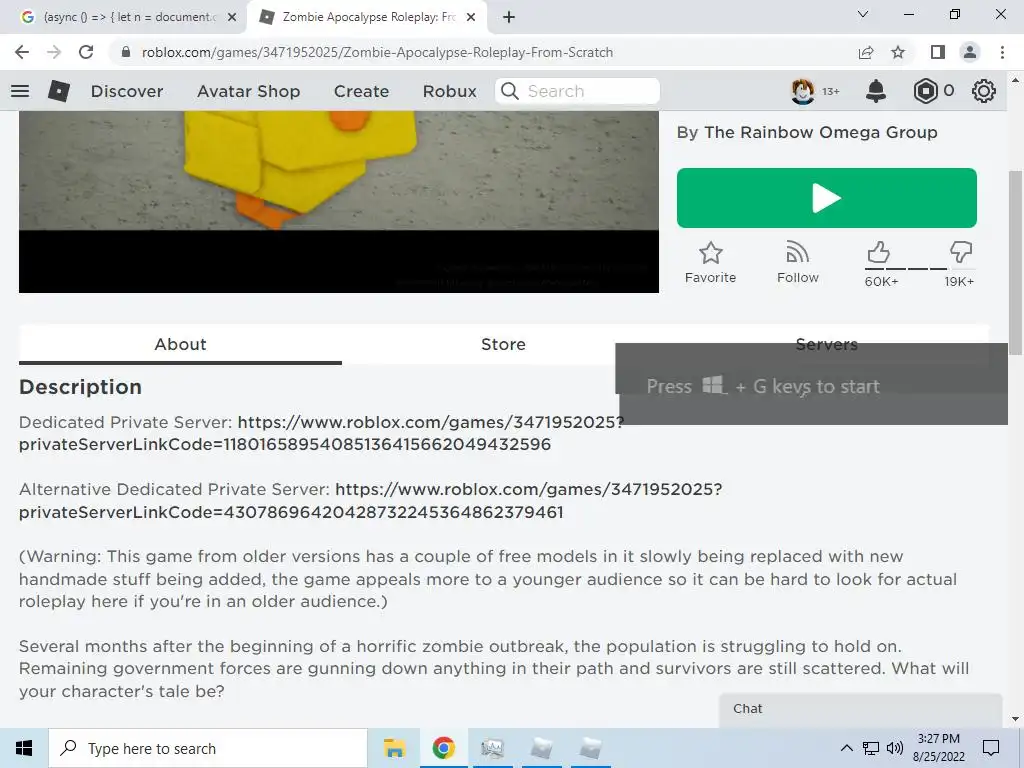
Task: Reload the Roblox page
Action: (x=86, y=52)
